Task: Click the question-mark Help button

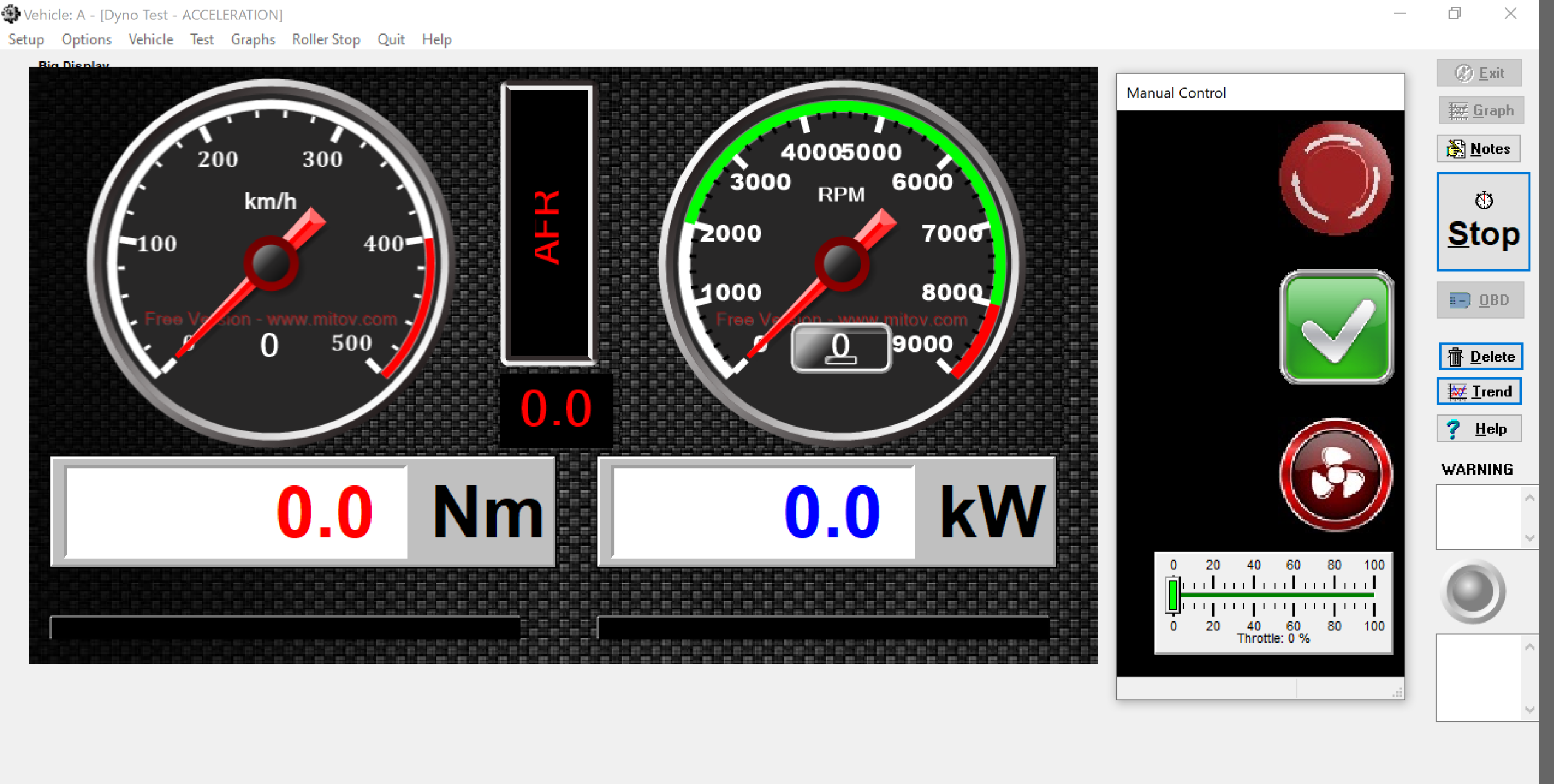Action: [x=1479, y=429]
